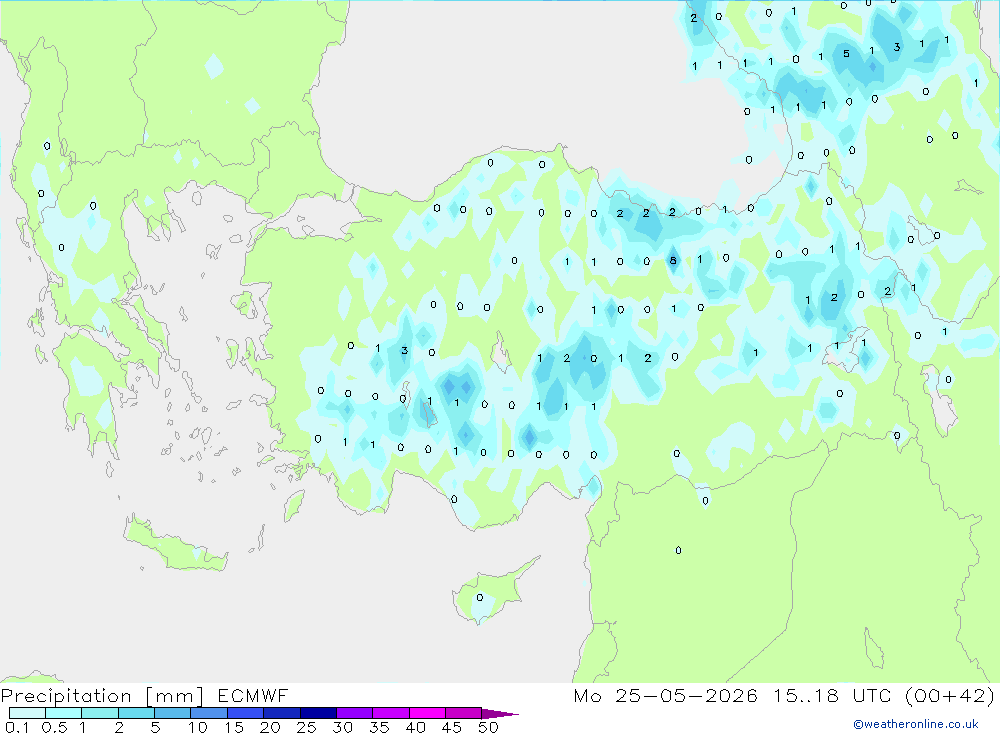Image resolution: width=1000 pixels, height=733 pixels.
Task: Click the '25' legend scale label
Action: (x=306, y=727)
